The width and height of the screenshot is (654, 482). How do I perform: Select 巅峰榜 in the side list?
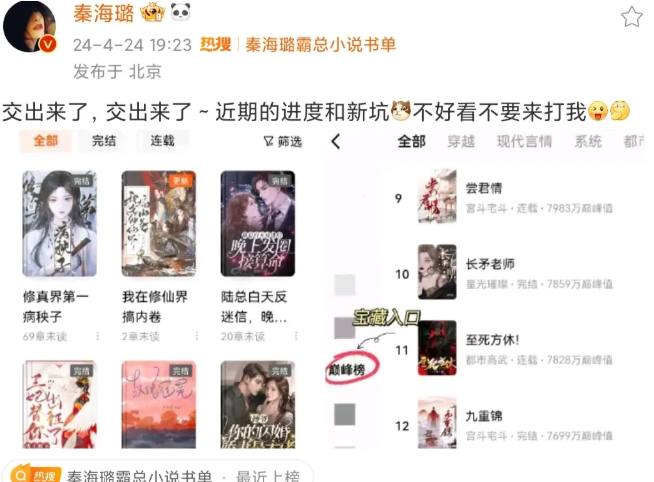point(347,369)
